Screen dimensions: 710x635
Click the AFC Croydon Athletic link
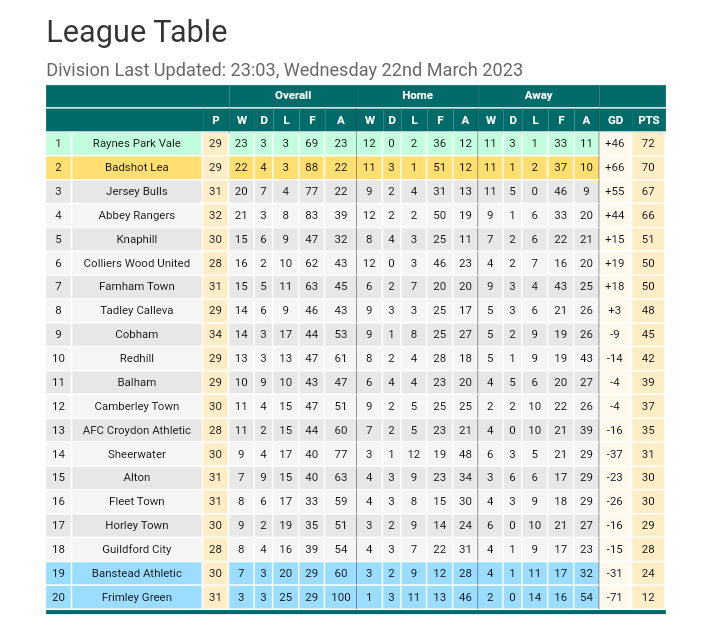coord(137,430)
